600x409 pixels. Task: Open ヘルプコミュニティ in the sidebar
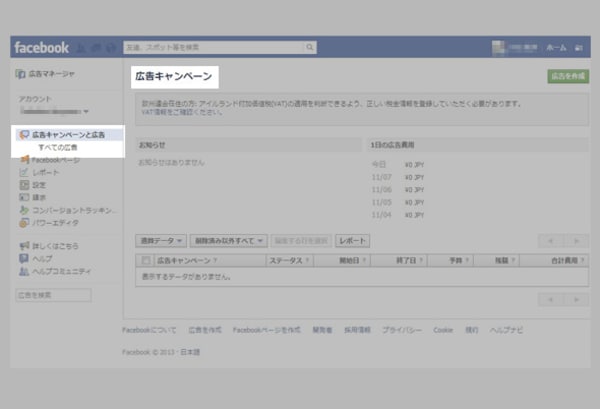[x=55, y=271]
